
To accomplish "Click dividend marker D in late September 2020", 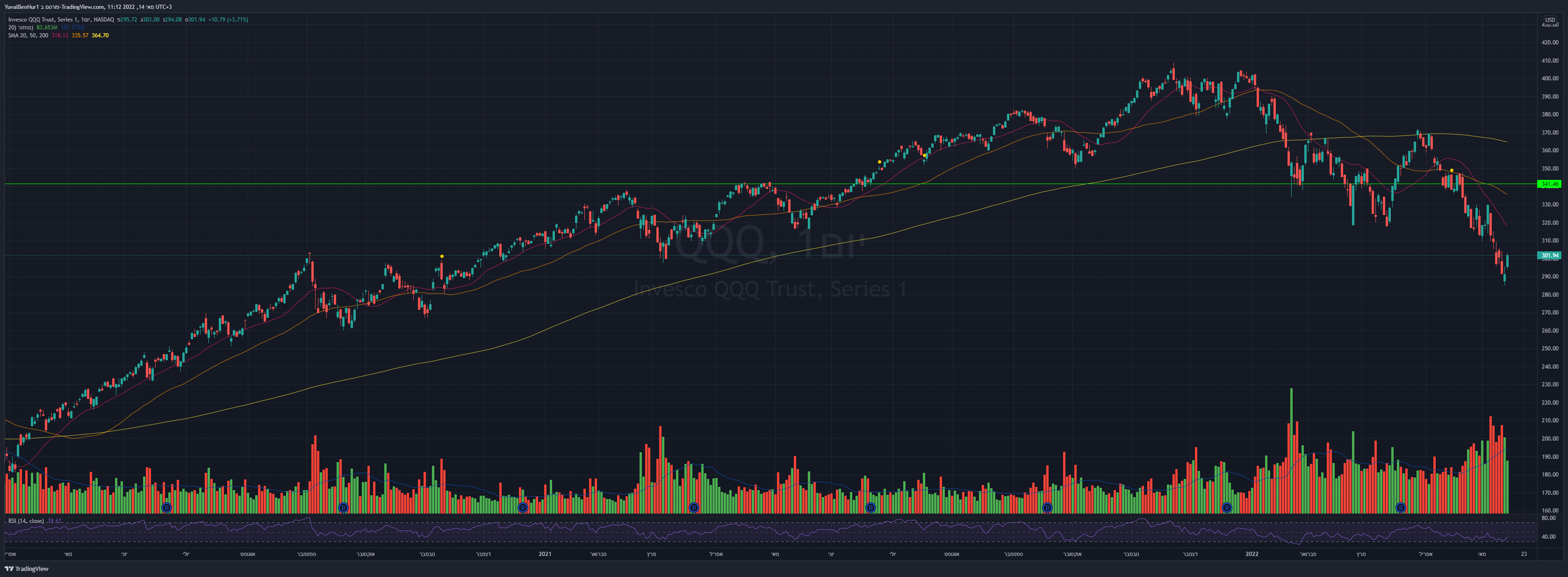I will (343, 508).
